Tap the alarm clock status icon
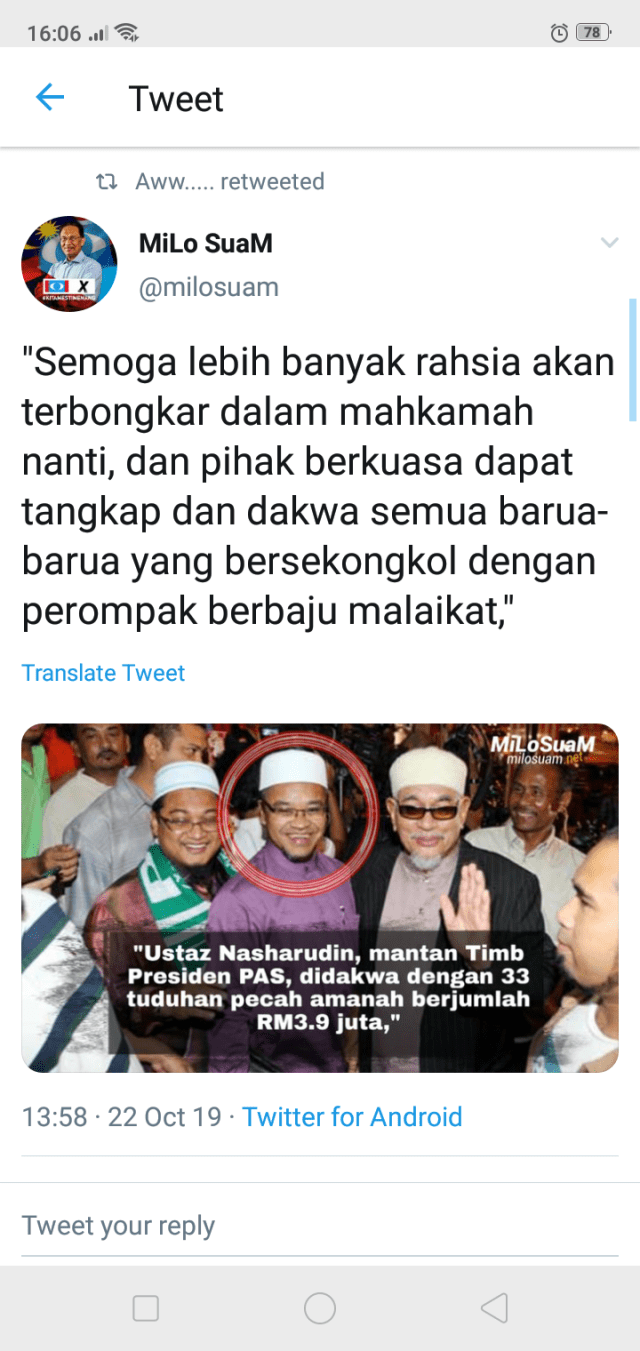This screenshot has width=640, height=1351. tap(559, 33)
